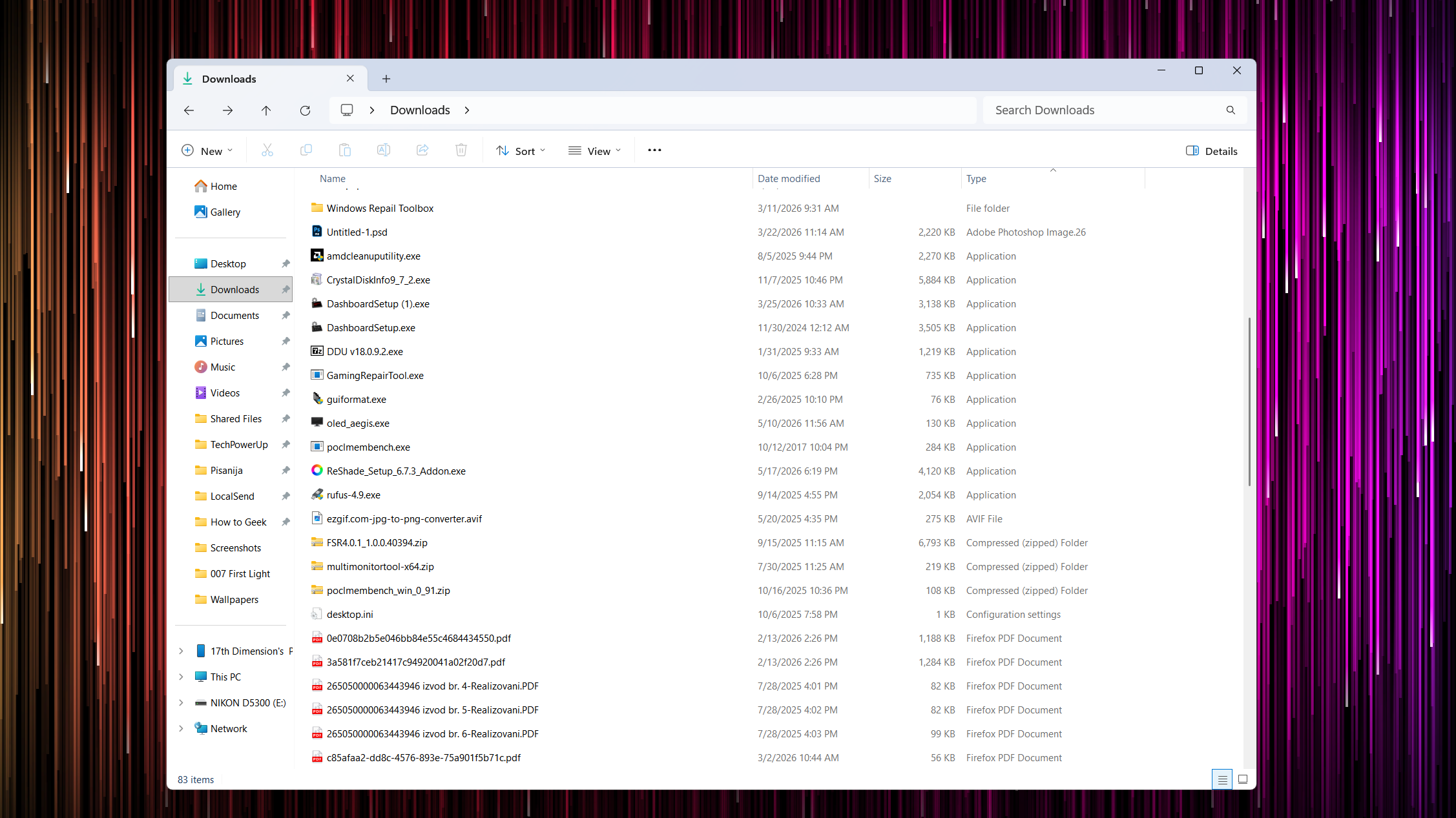Viewport: 1456px width, 818px height.
Task: Unpin the Desktop folder pin icon
Action: pyautogui.click(x=286, y=263)
